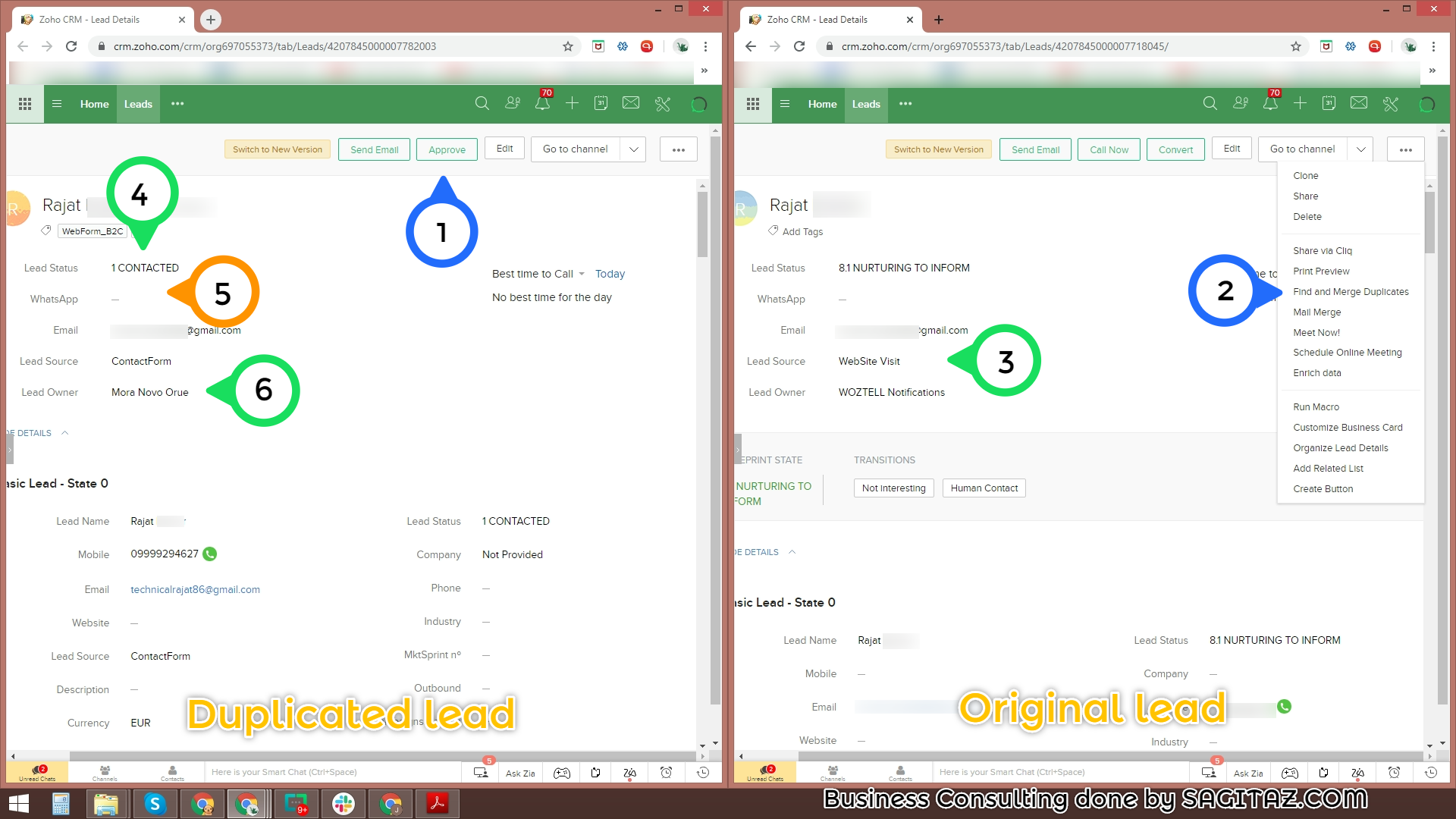Image resolution: width=1456 pixels, height=819 pixels.
Task: Expand Go to channel dropdown arrow in left window
Action: [x=633, y=149]
